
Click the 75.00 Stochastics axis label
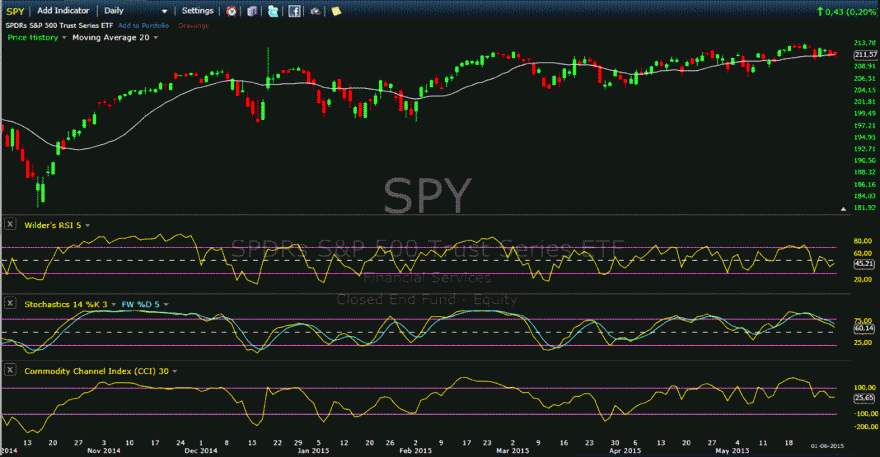click(x=863, y=321)
